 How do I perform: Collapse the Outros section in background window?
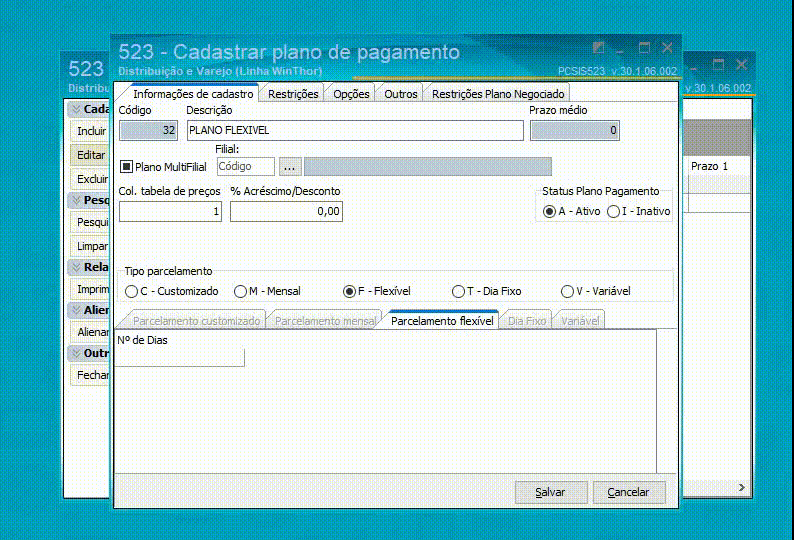pyautogui.click(x=76, y=353)
